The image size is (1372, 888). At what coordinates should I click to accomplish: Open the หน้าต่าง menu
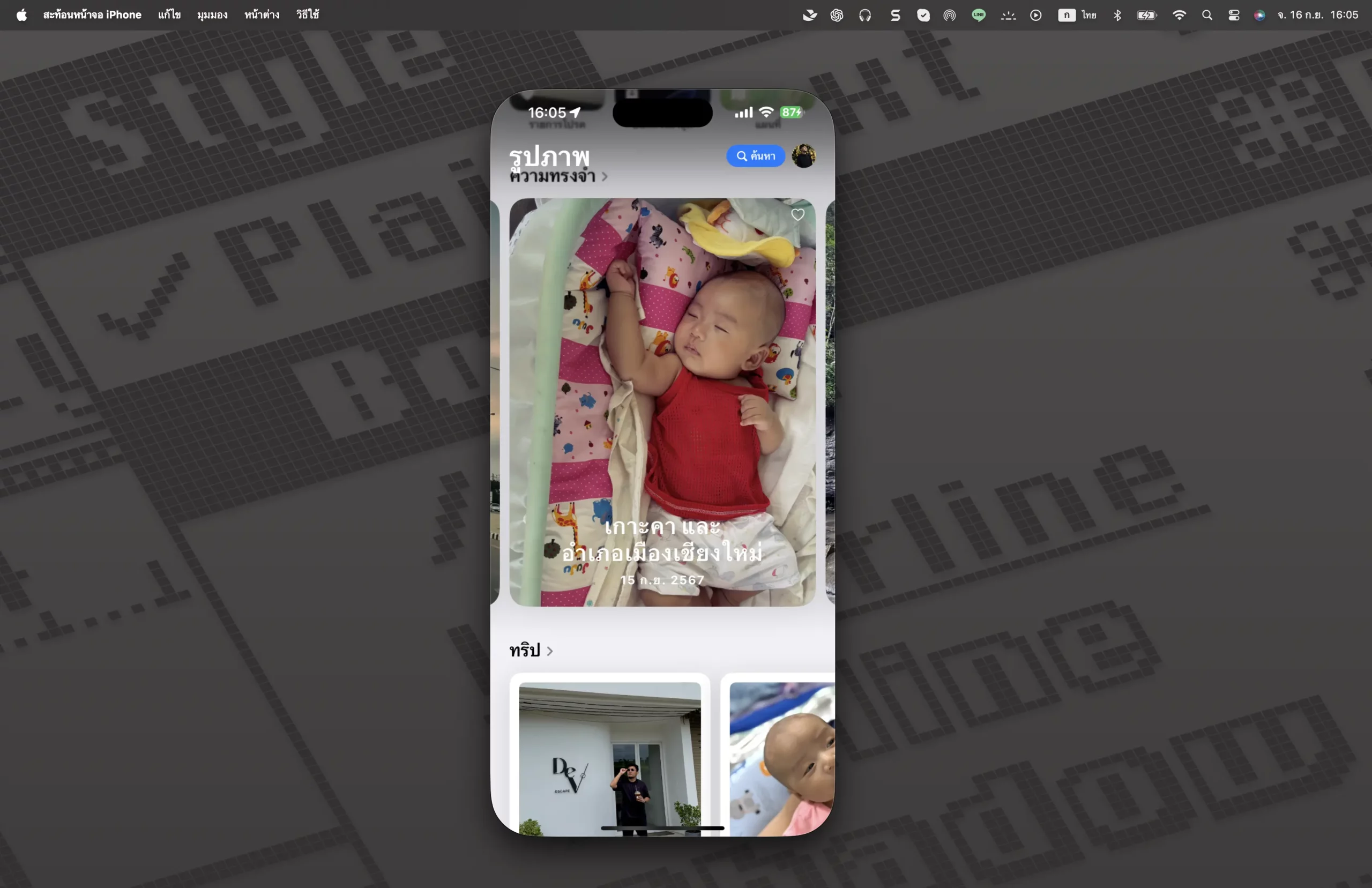click(x=262, y=15)
